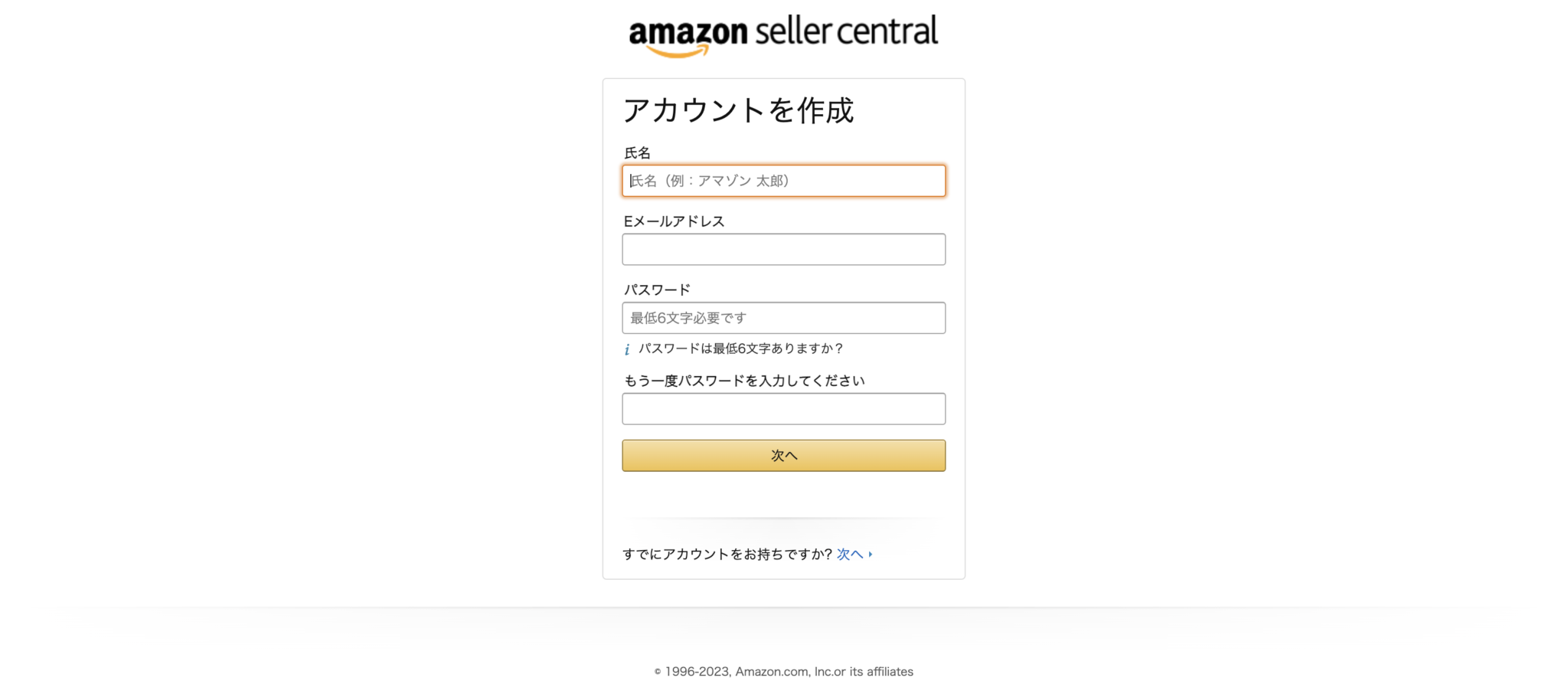Viewport: 1568px width, 694px height.
Task: Click the blue info icon beside password hint
Action: point(626,349)
